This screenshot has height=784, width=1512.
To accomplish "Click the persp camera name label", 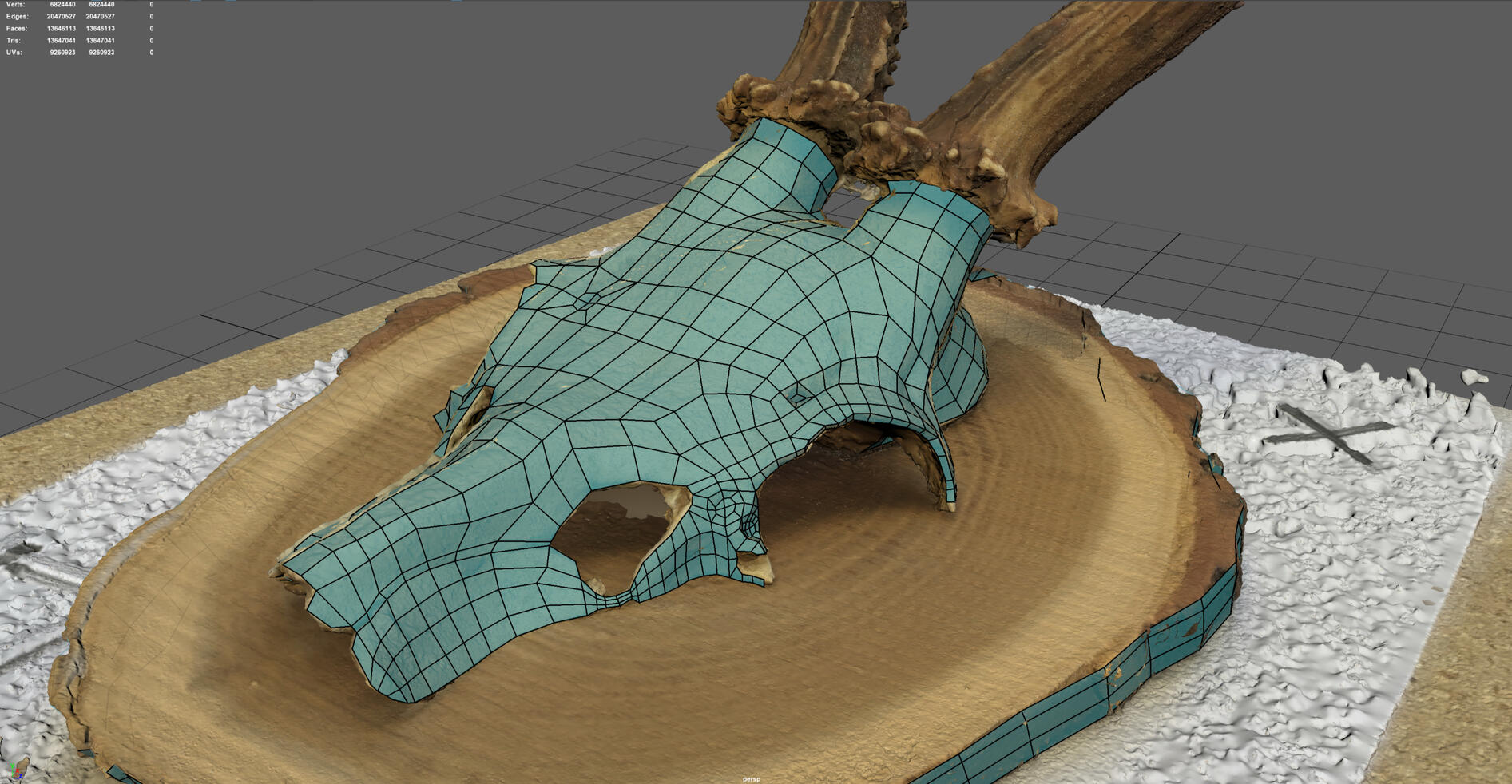I will click(751, 778).
